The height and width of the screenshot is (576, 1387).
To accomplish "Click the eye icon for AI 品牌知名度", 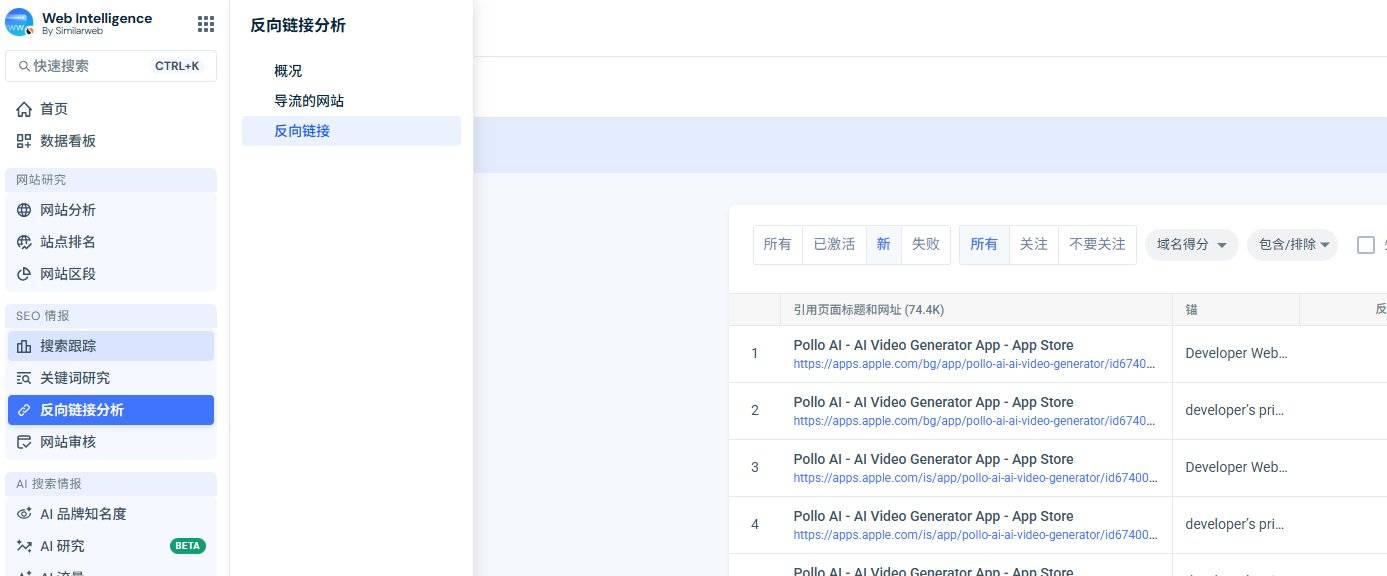I will (x=24, y=514).
